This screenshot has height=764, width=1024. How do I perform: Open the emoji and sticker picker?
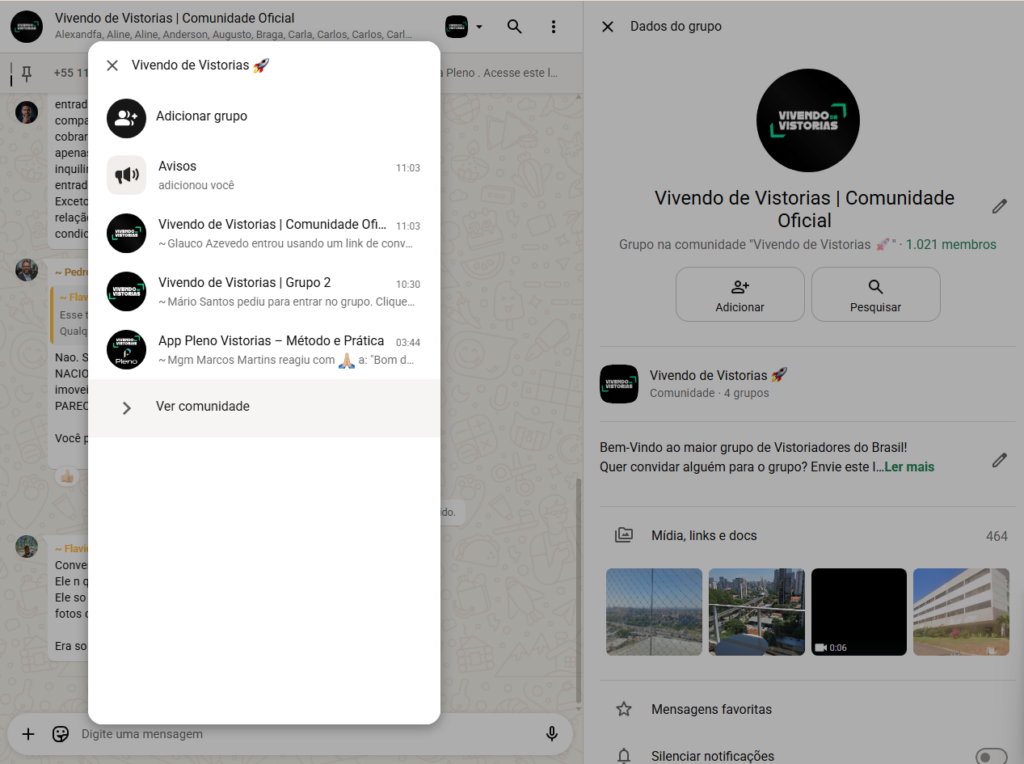point(61,734)
